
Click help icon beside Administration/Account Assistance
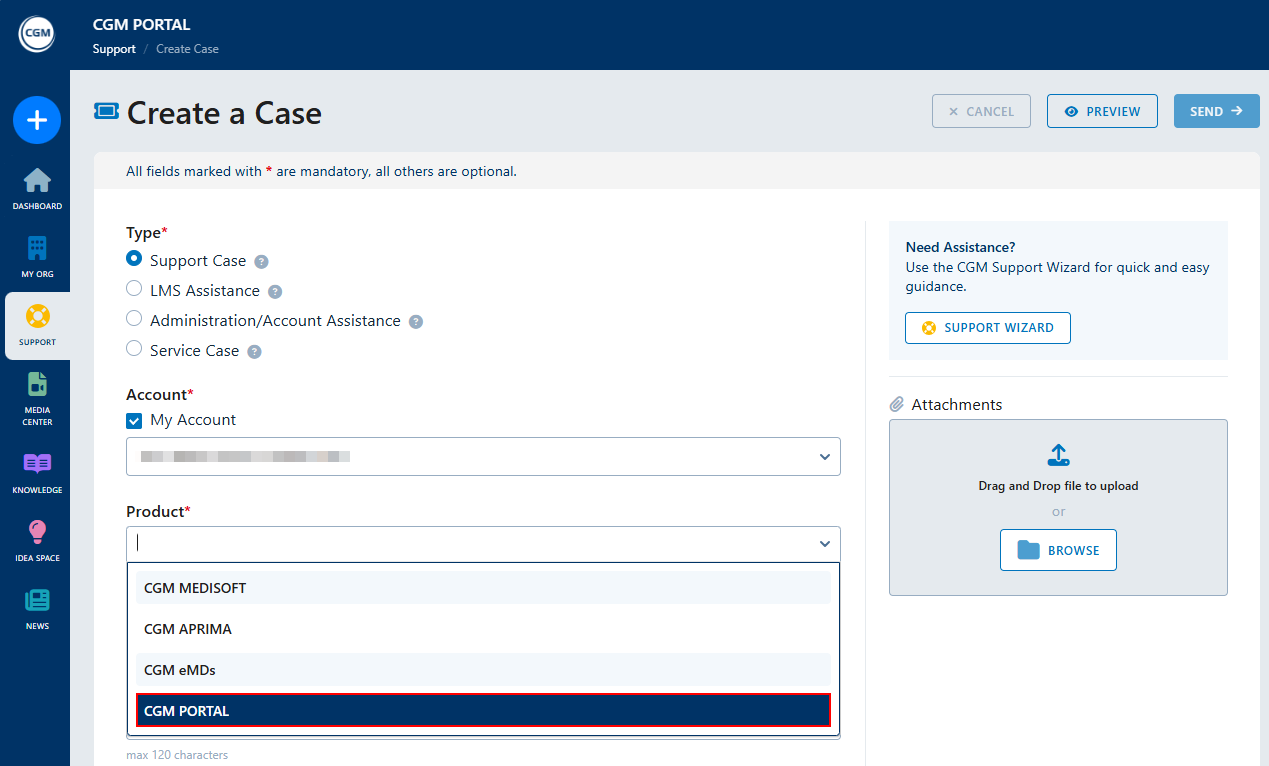click(x=416, y=322)
